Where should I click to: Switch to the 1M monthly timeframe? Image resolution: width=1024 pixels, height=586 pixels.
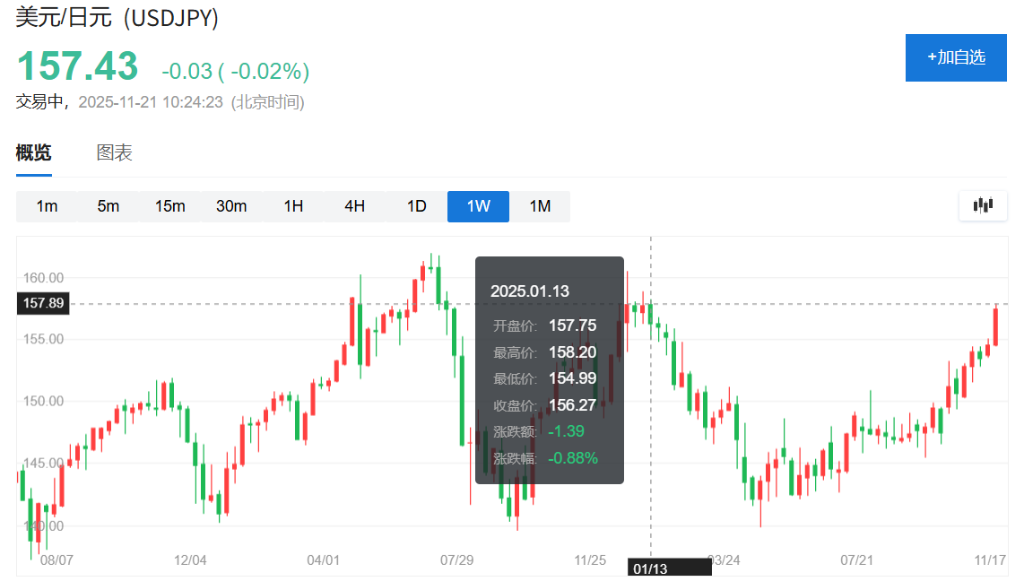[540, 206]
